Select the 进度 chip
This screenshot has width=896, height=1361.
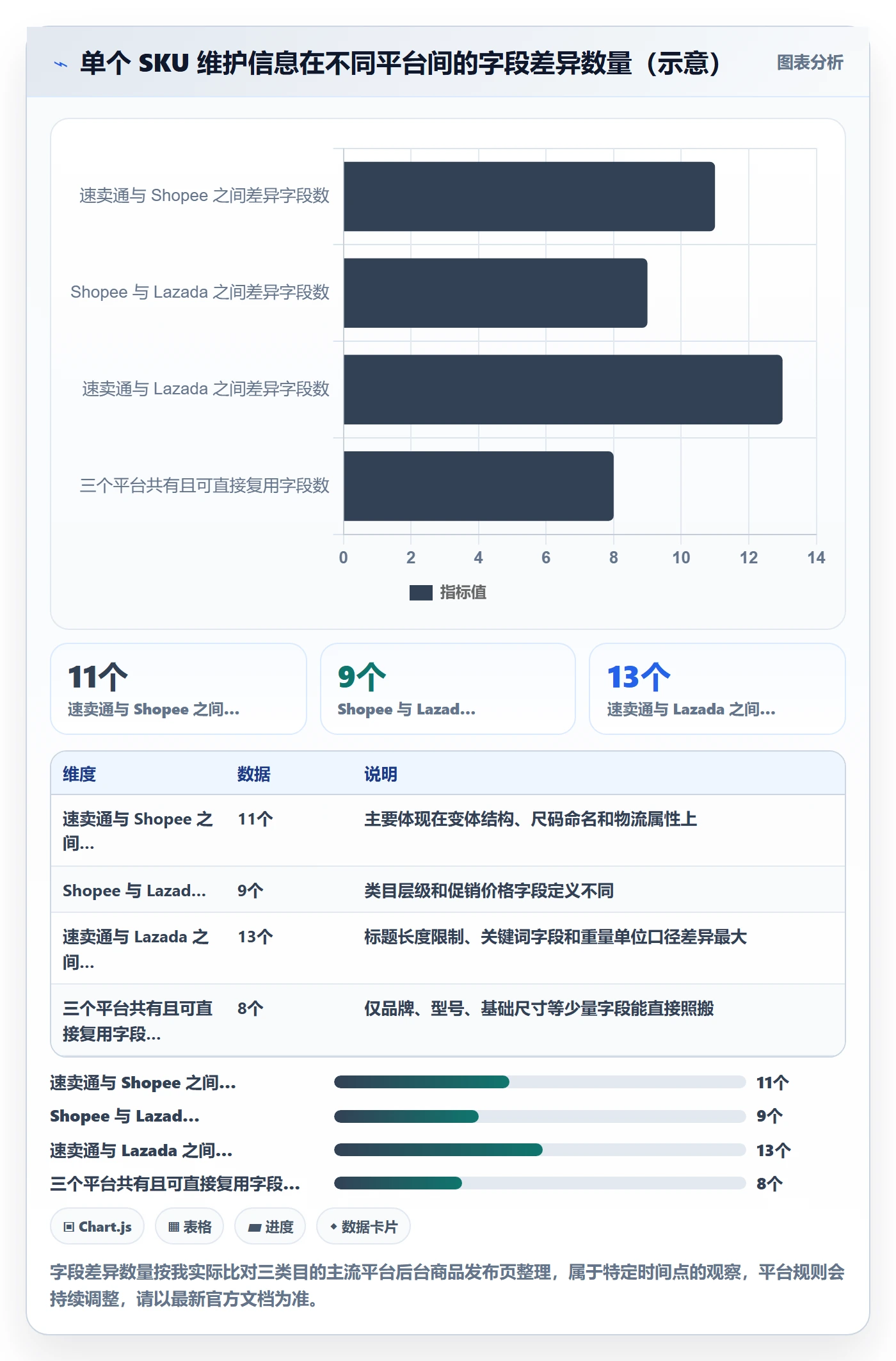[270, 1227]
